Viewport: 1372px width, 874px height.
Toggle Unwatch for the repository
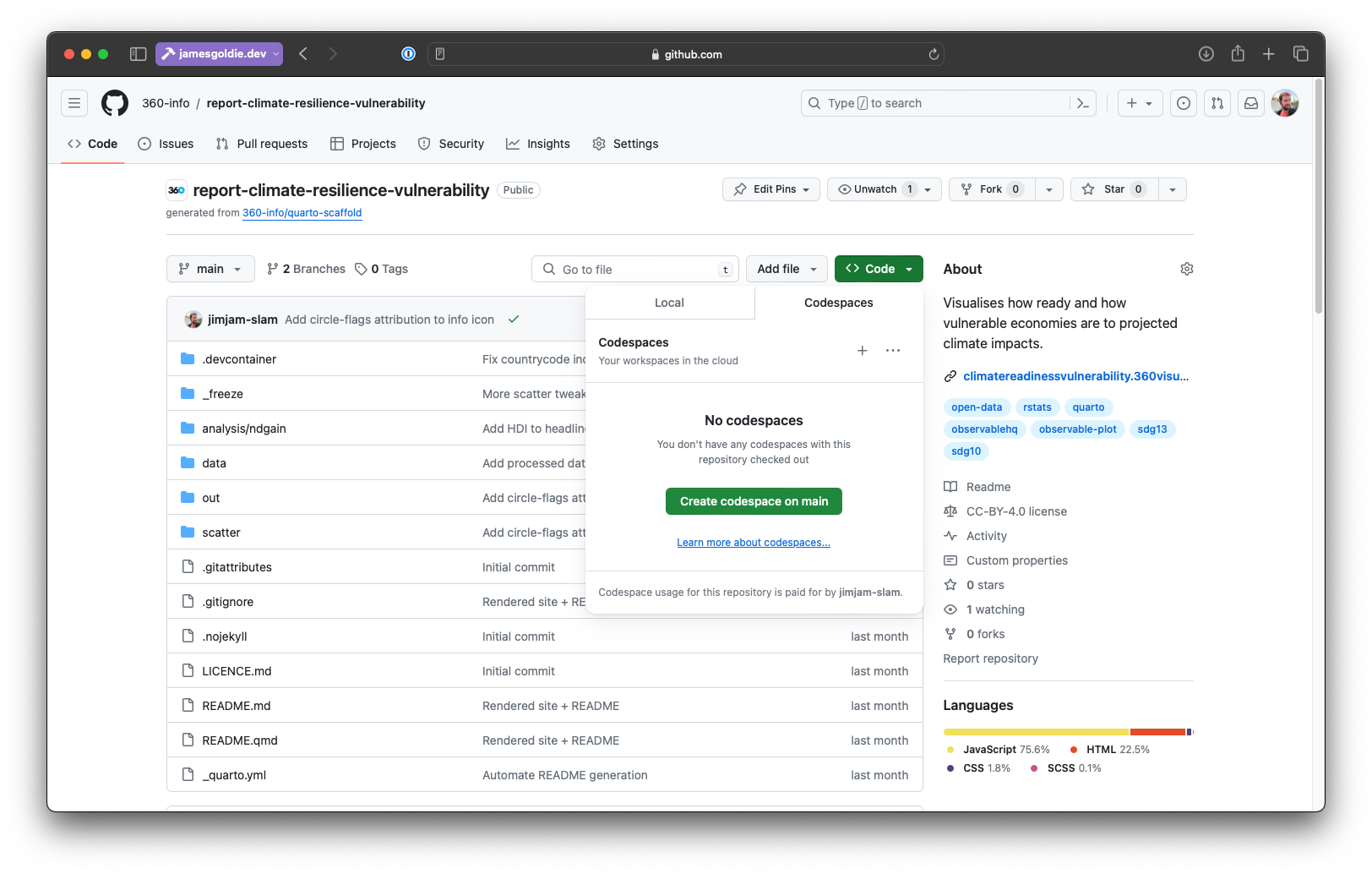click(x=868, y=189)
